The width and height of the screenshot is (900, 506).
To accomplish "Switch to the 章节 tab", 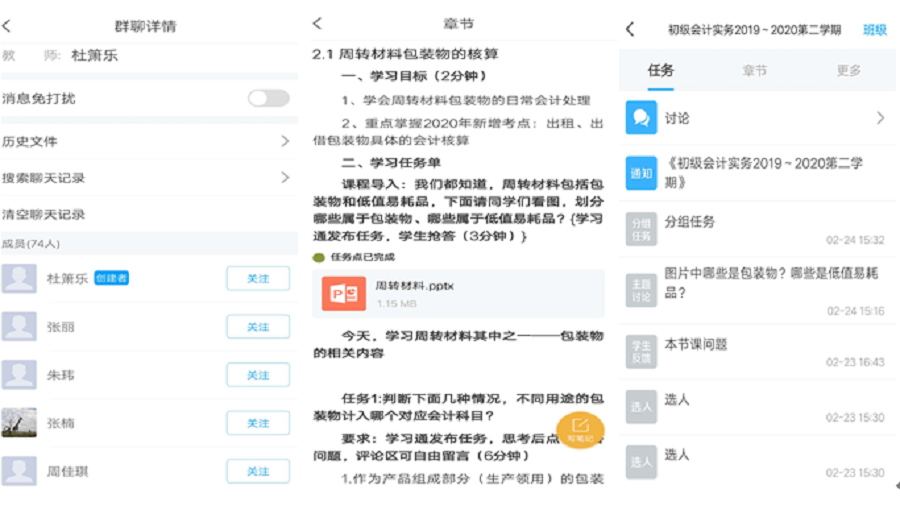I will click(x=754, y=70).
